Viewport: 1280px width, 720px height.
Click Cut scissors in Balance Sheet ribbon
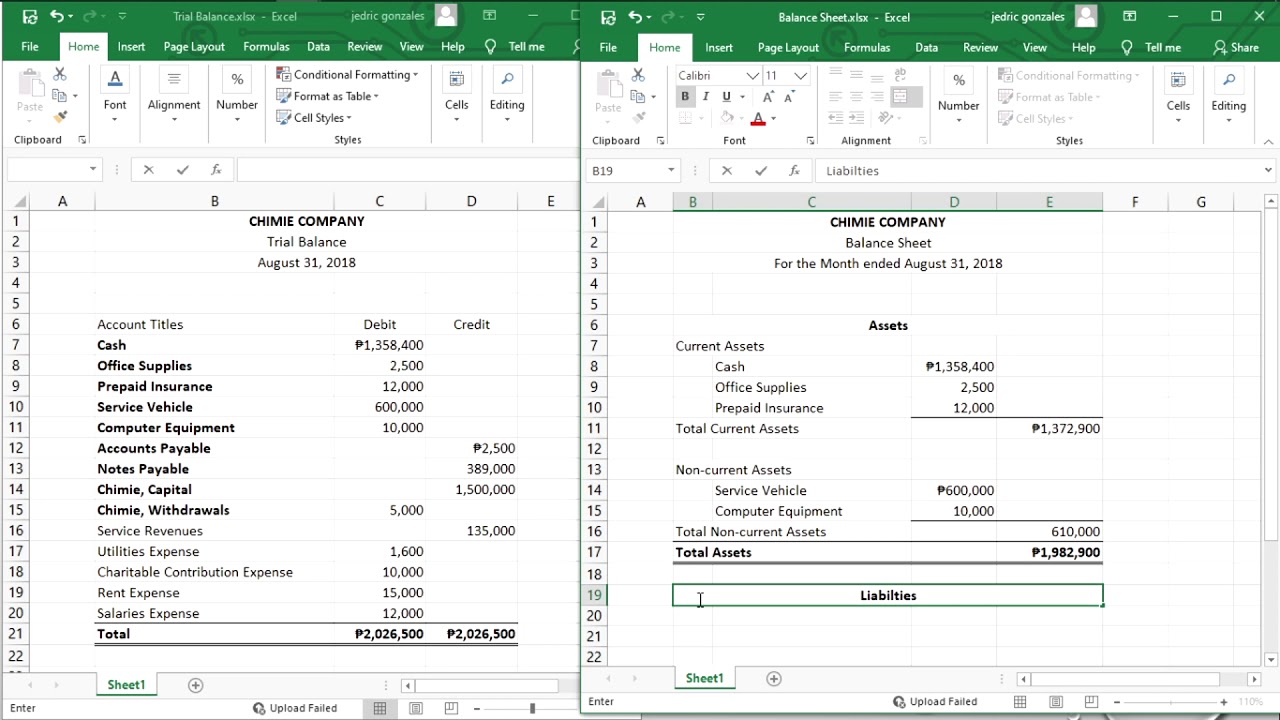[637, 75]
